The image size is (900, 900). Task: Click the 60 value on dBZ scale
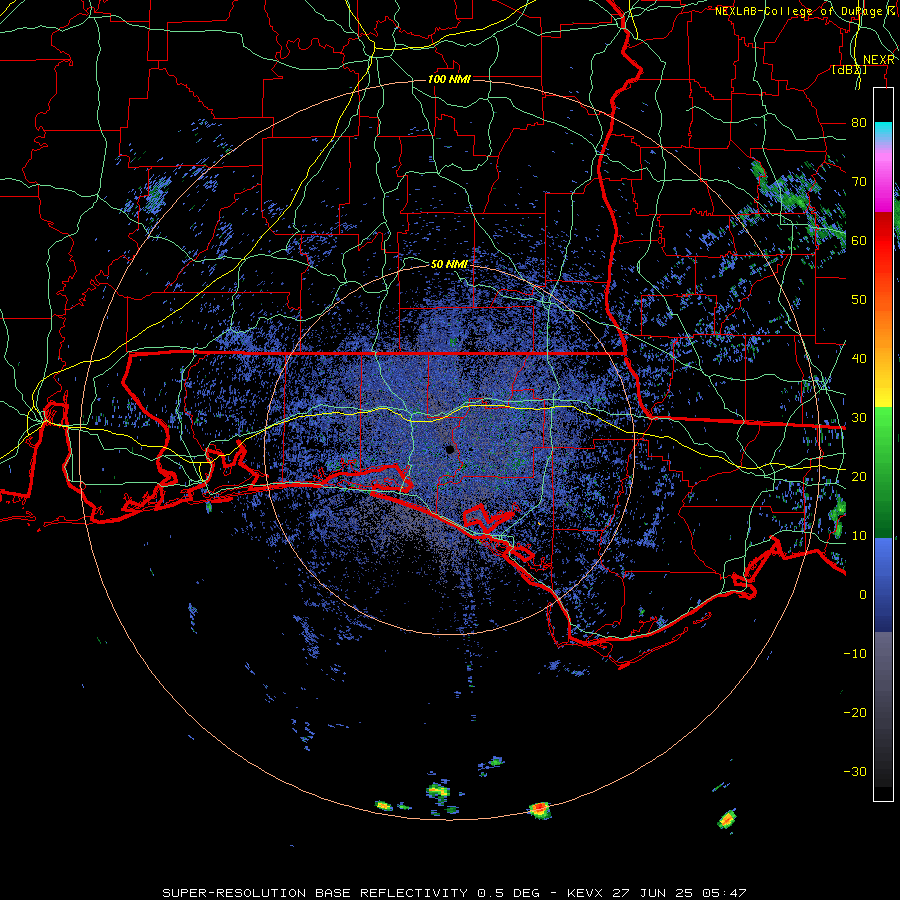[859, 240]
